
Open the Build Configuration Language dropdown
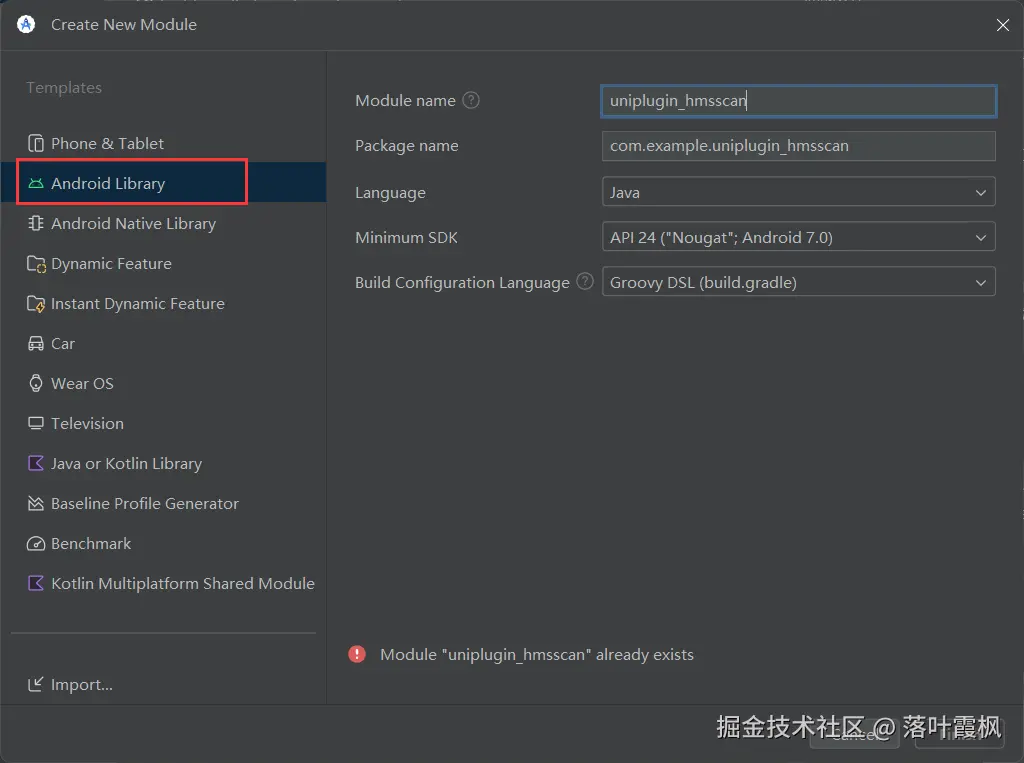pyautogui.click(x=798, y=282)
